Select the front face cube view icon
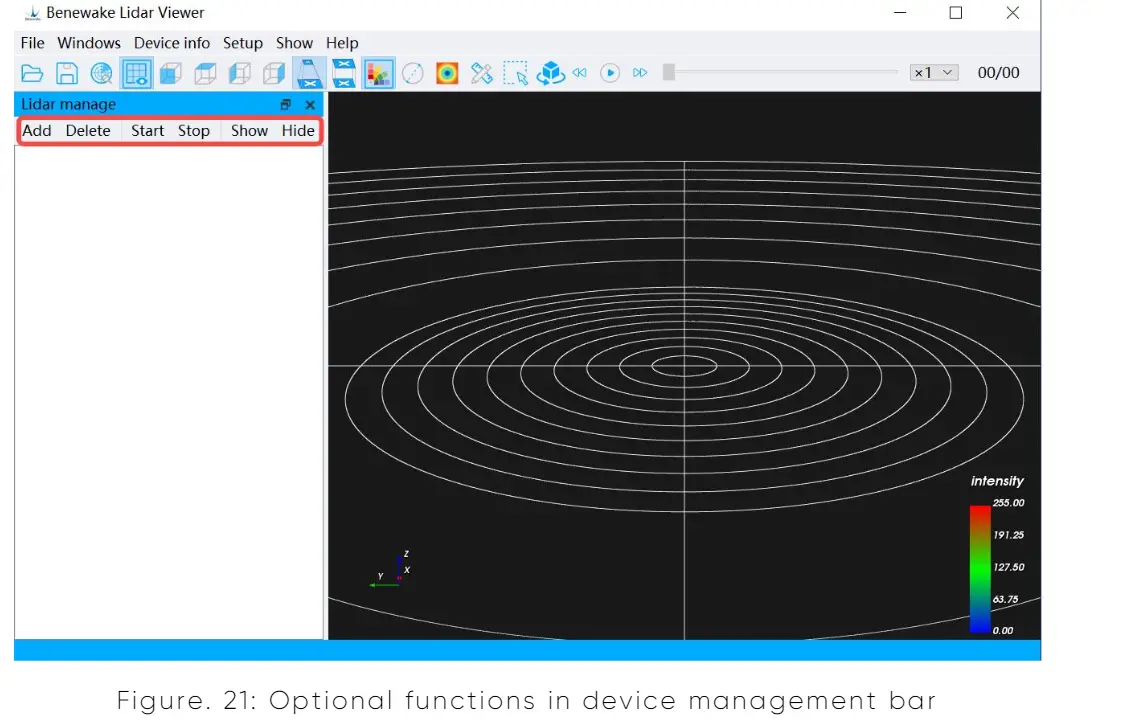 pos(171,73)
